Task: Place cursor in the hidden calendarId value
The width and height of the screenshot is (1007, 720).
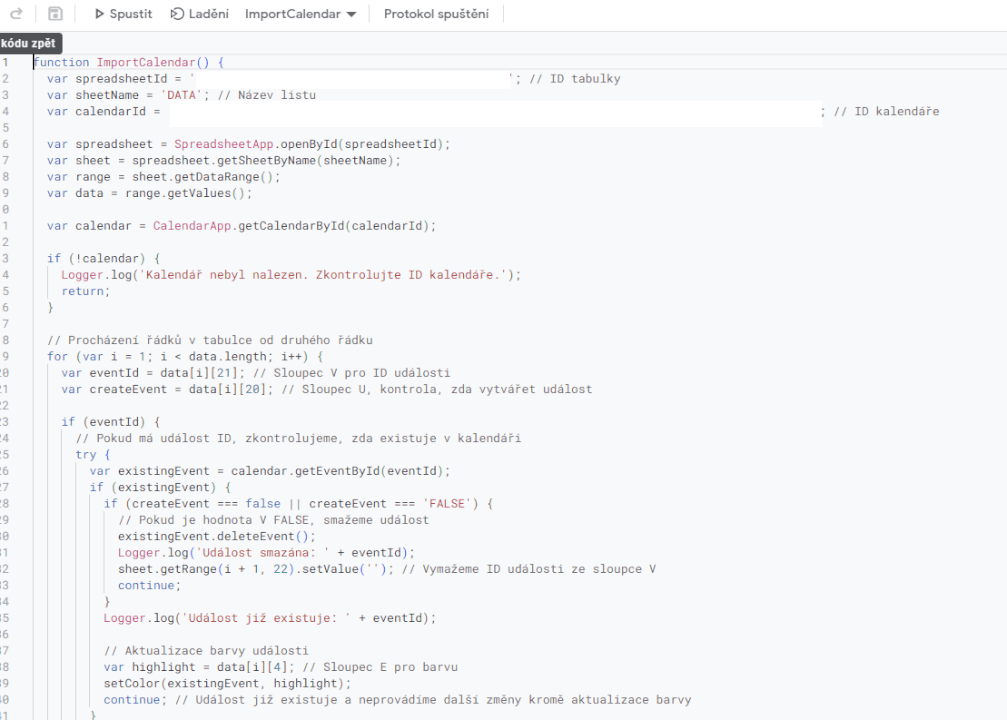Action: tap(490, 111)
